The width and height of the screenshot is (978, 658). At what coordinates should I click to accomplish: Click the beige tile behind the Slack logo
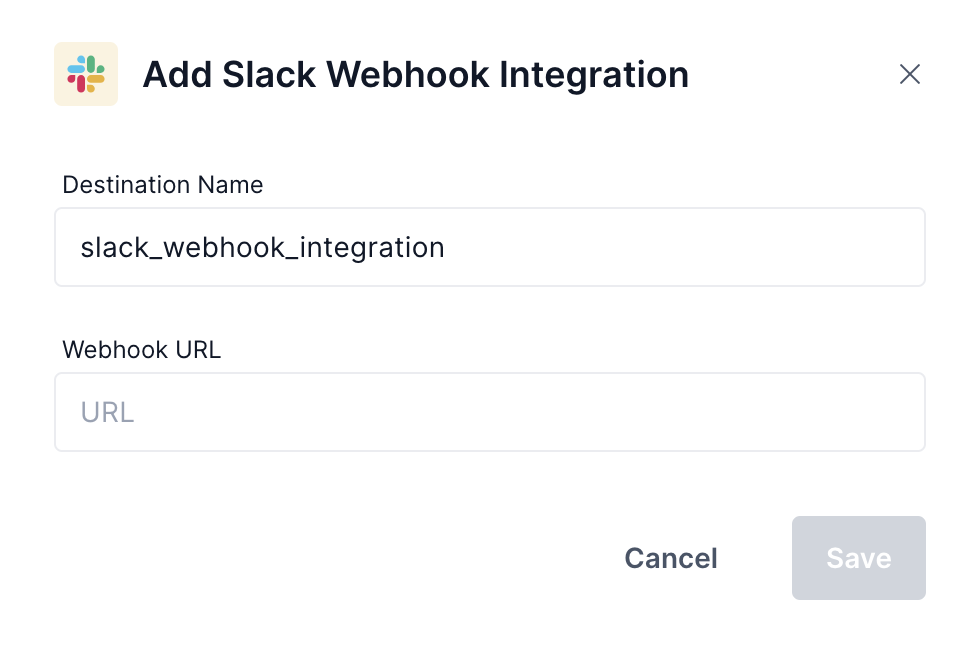pos(64,96)
